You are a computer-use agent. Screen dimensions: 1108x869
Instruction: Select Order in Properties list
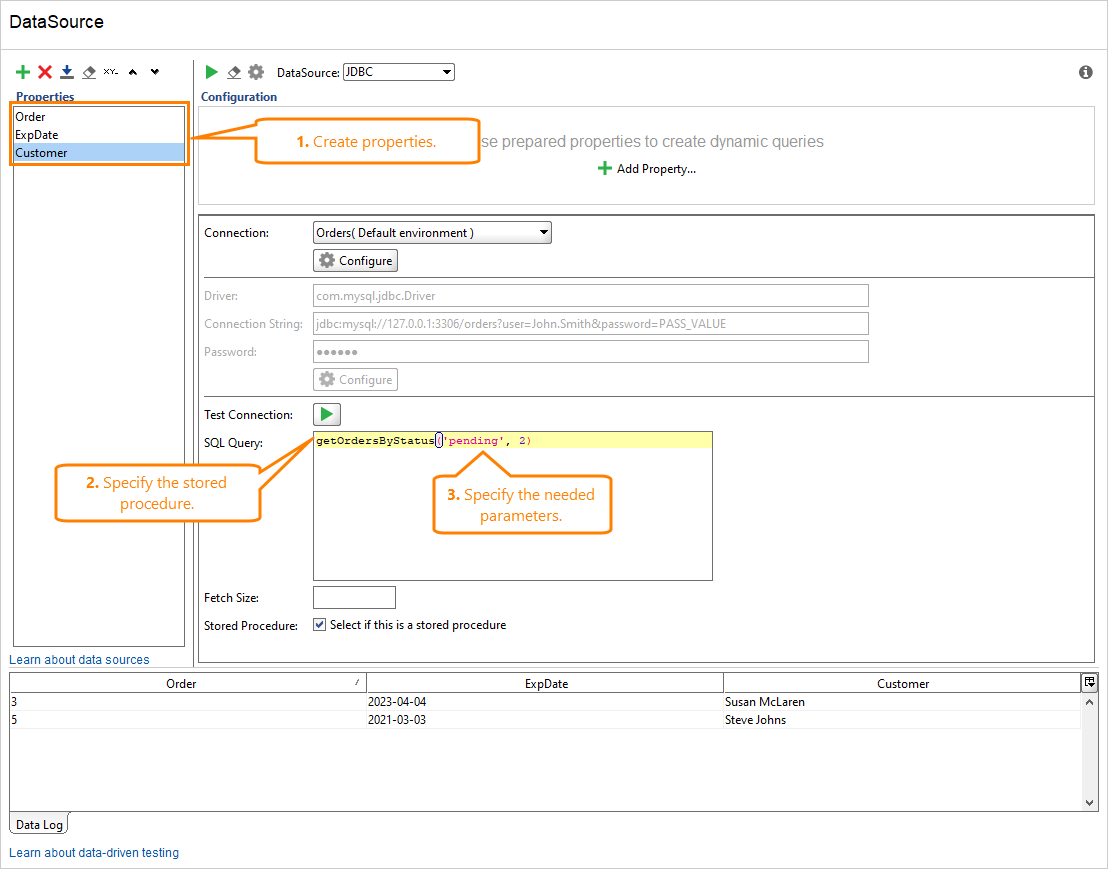[x=99, y=117]
